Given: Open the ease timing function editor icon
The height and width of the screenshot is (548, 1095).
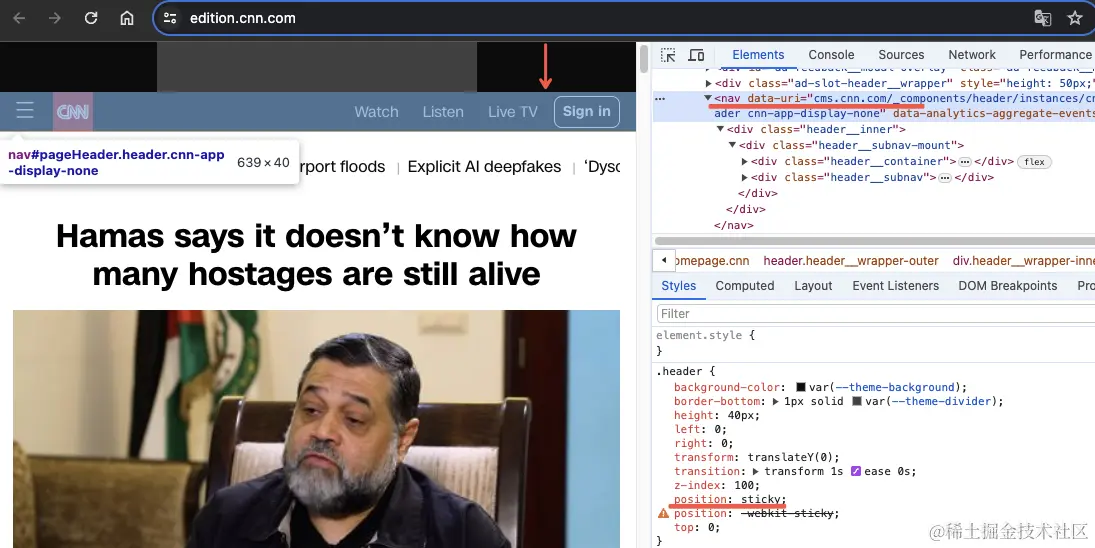Looking at the screenshot, I should [856, 471].
